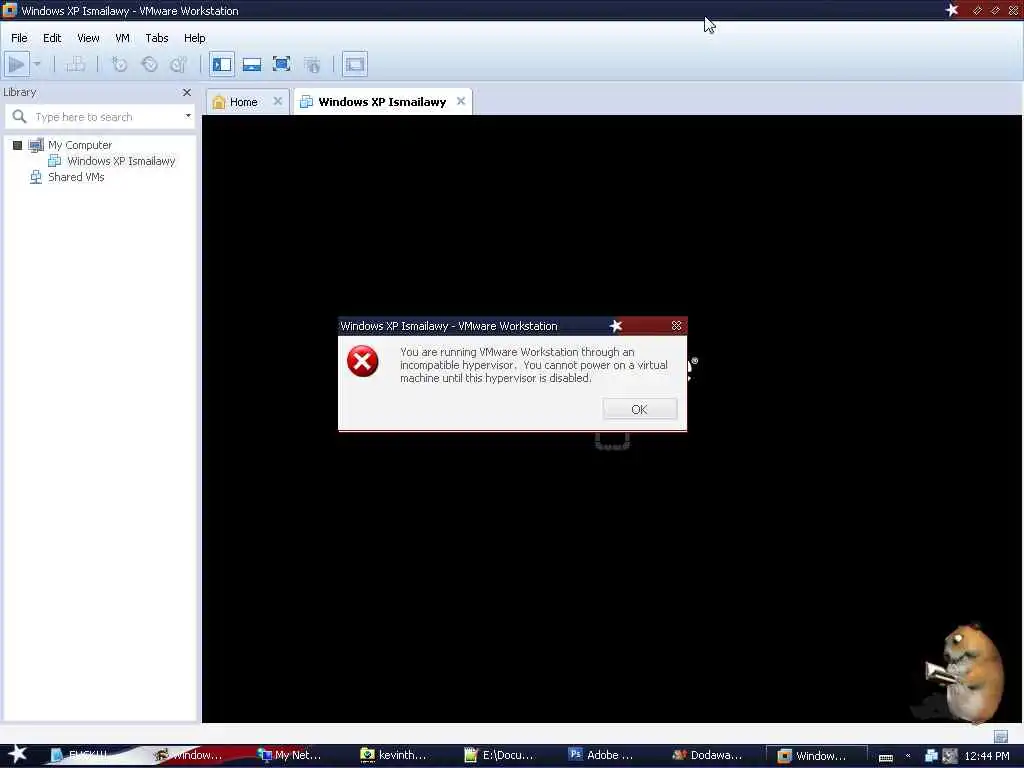Open the library search dropdown arrow
Image resolution: width=1024 pixels, height=768 pixels.
(188, 116)
